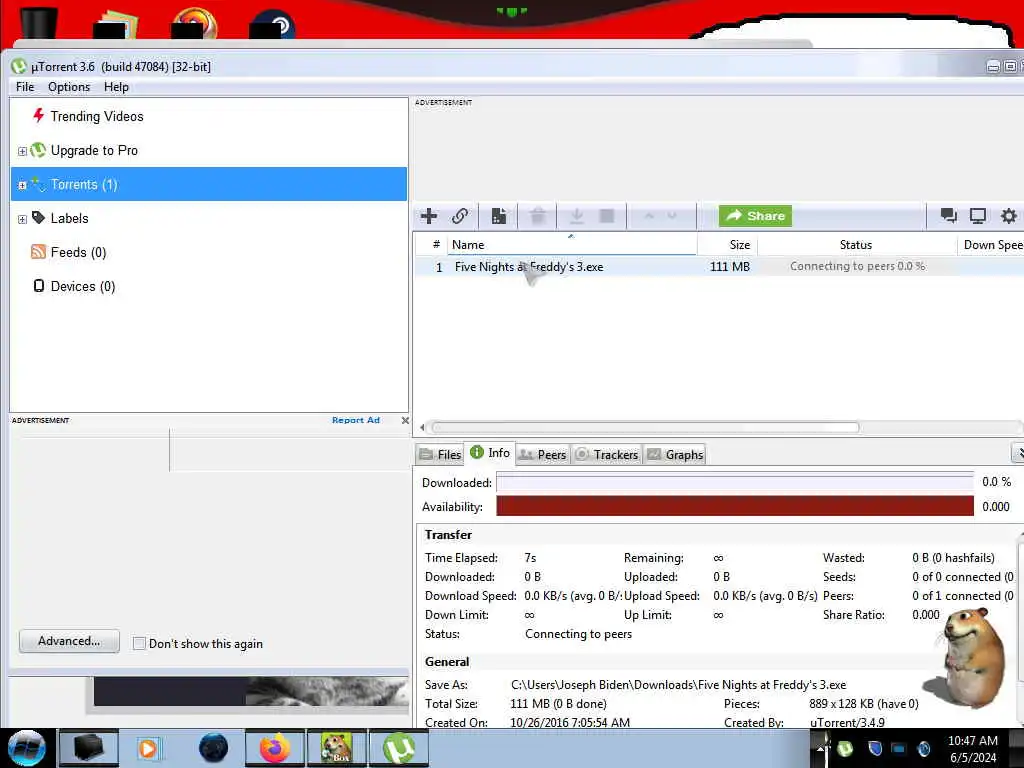Click the clock showing 10:47 AM

coord(972,741)
